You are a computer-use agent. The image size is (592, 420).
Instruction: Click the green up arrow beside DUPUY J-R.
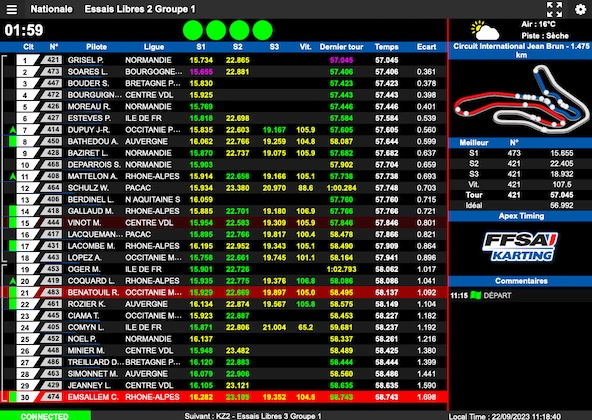coord(13,130)
